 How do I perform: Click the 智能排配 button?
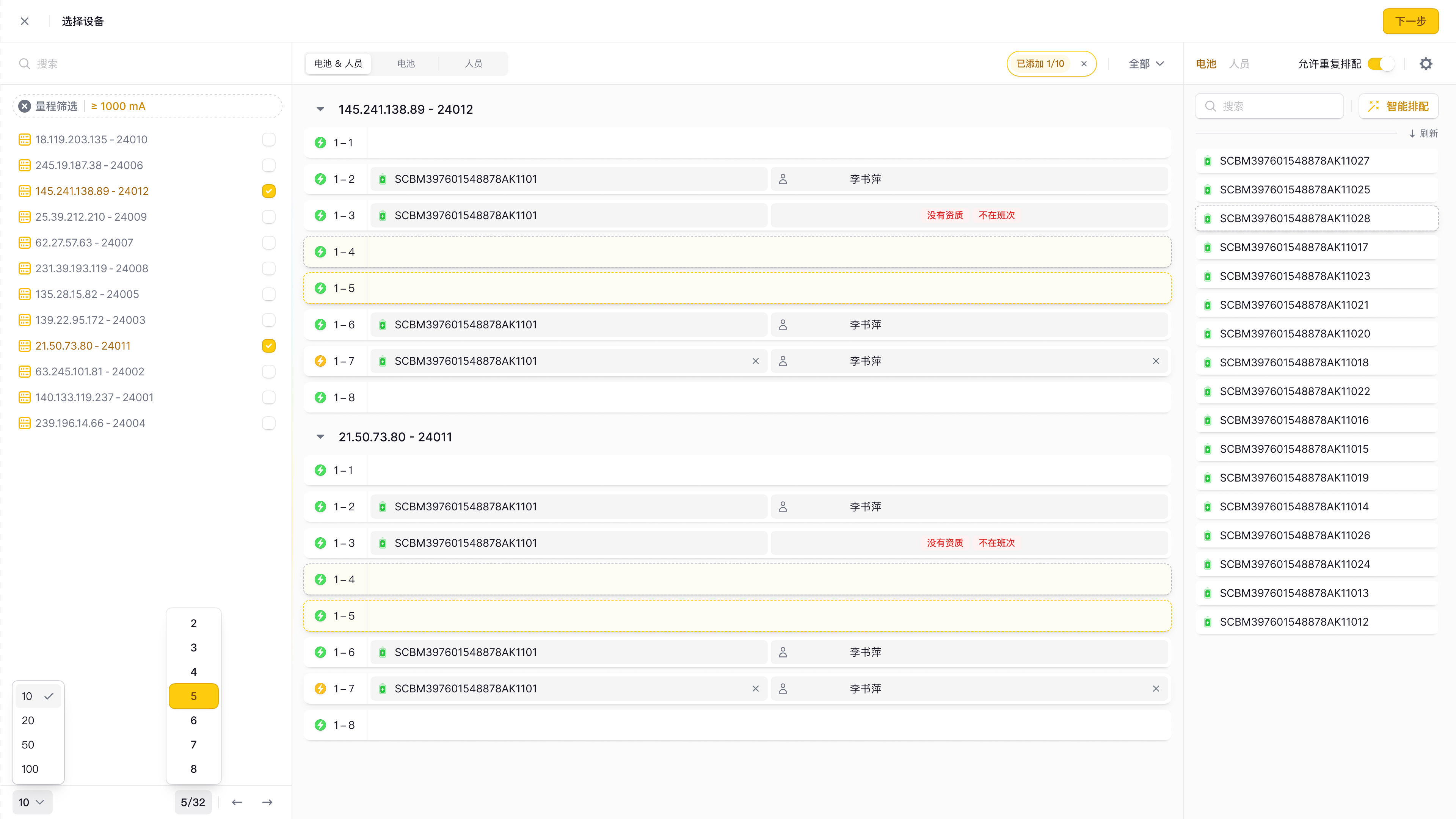tap(1398, 106)
